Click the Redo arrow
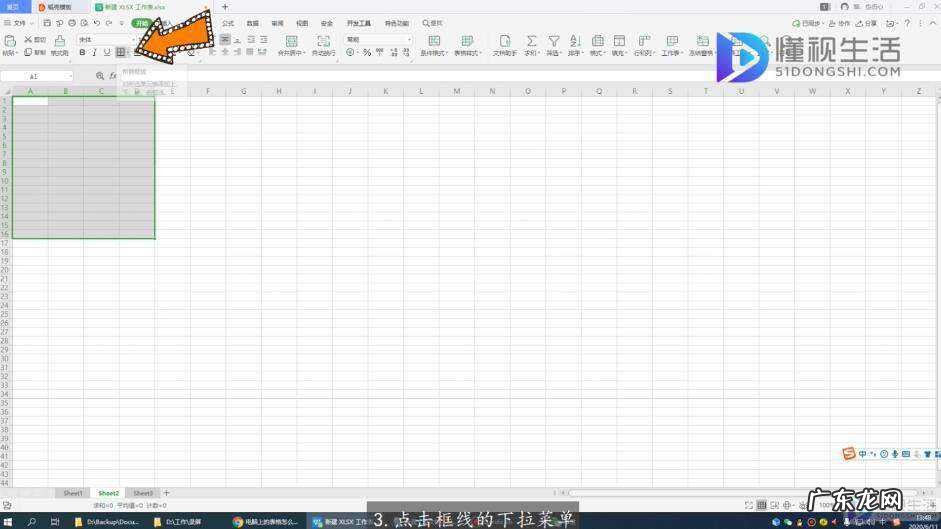The width and height of the screenshot is (941, 529). tap(109, 23)
